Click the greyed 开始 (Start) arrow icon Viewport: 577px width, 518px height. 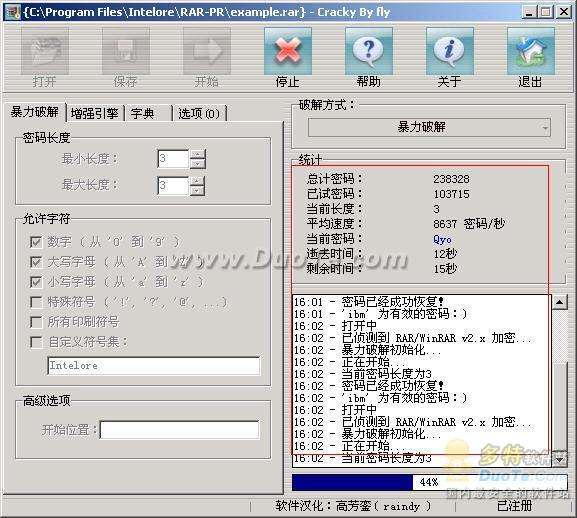207,51
